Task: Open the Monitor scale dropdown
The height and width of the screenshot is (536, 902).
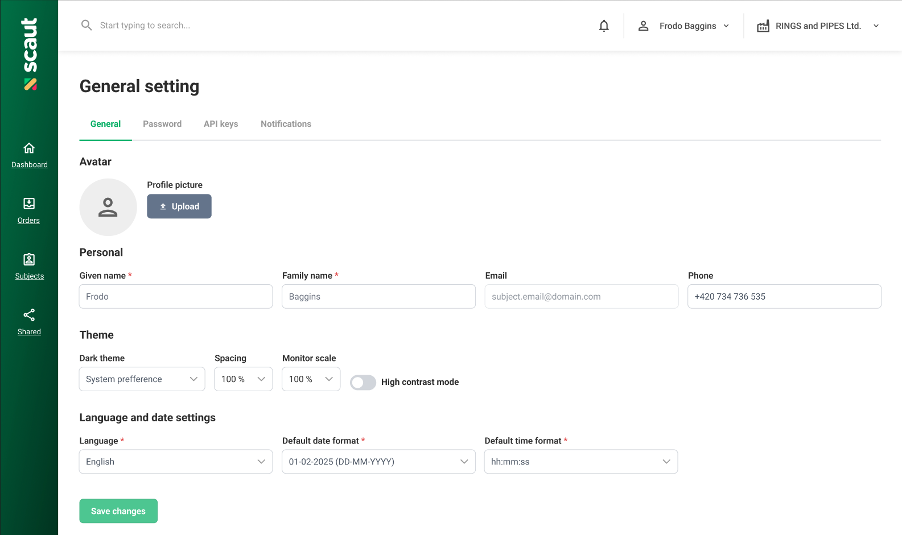Action: (x=311, y=379)
